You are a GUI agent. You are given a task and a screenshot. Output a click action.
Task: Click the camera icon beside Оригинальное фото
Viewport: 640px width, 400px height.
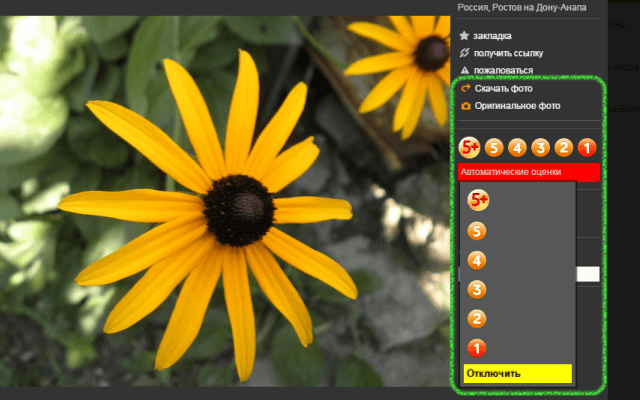tap(466, 106)
